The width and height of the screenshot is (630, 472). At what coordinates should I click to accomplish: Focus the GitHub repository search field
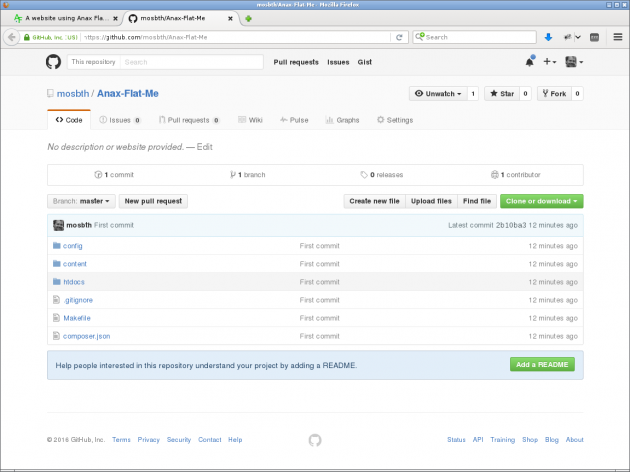(x=192, y=62)
